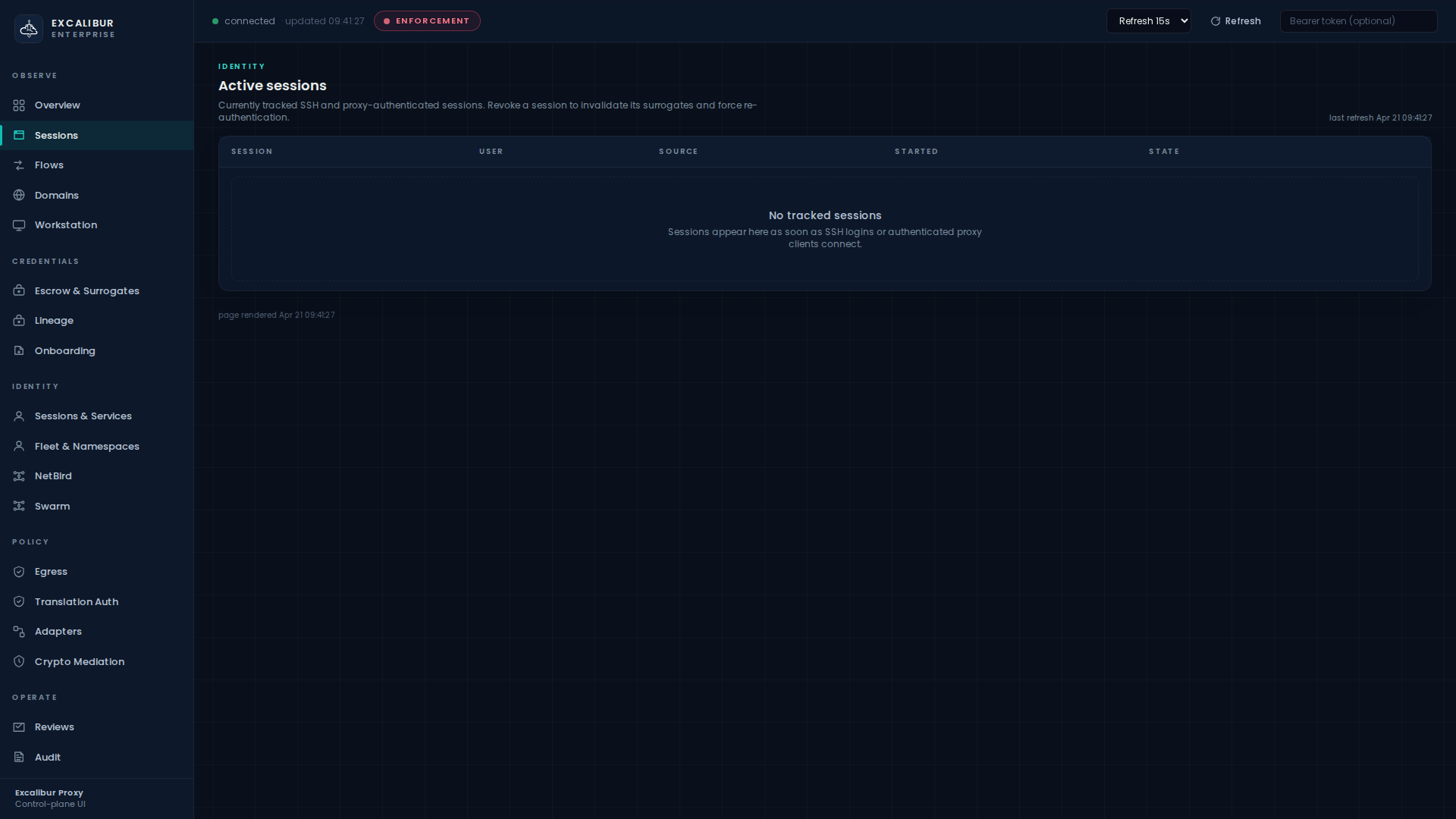Click the Egress shield icon

[x=19, y=572]
